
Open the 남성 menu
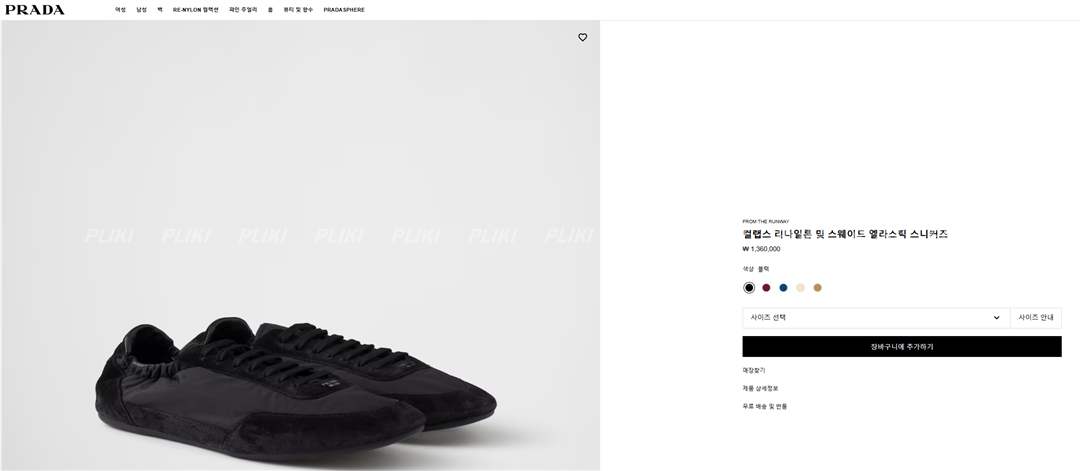point(141,10)
